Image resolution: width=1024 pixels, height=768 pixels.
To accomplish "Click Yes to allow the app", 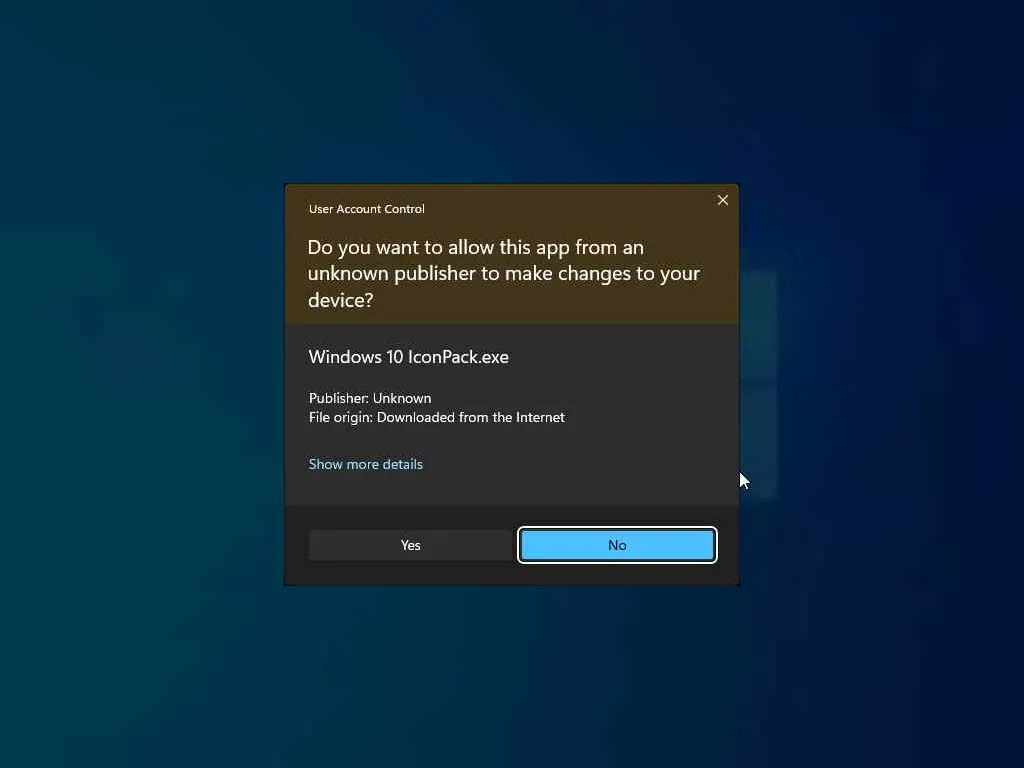I will tap(410, 545).
